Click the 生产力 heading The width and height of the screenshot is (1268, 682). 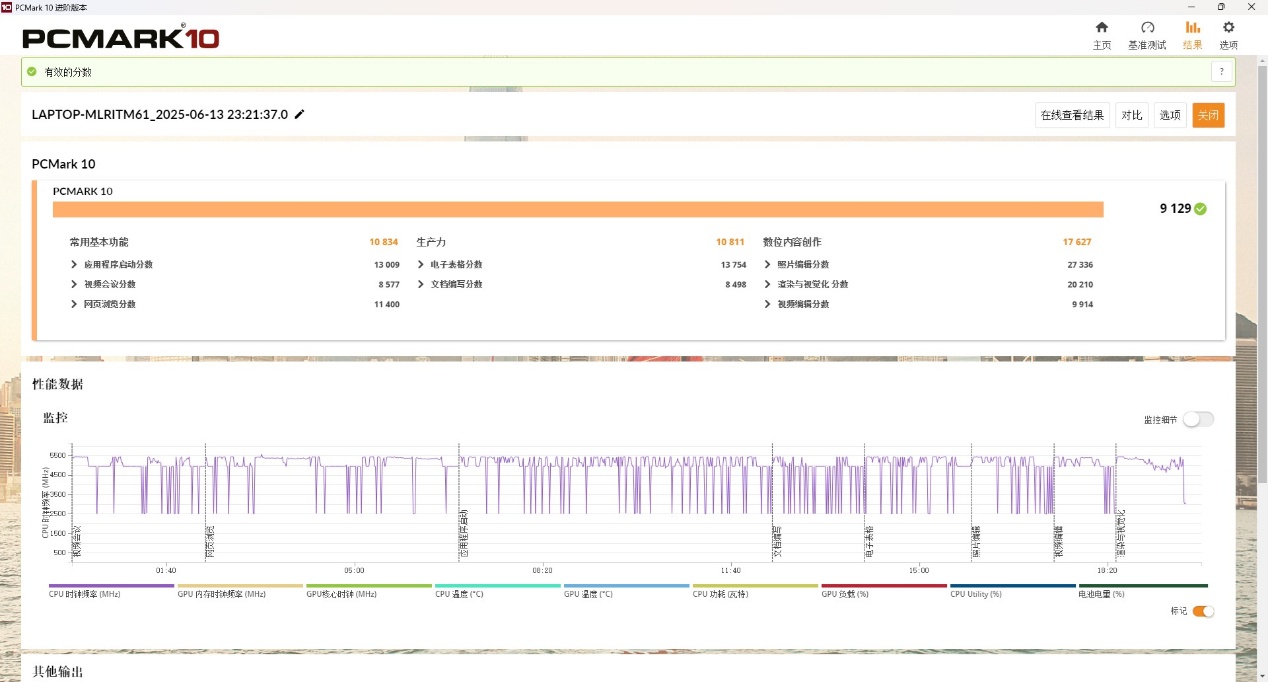coord(431,242)
